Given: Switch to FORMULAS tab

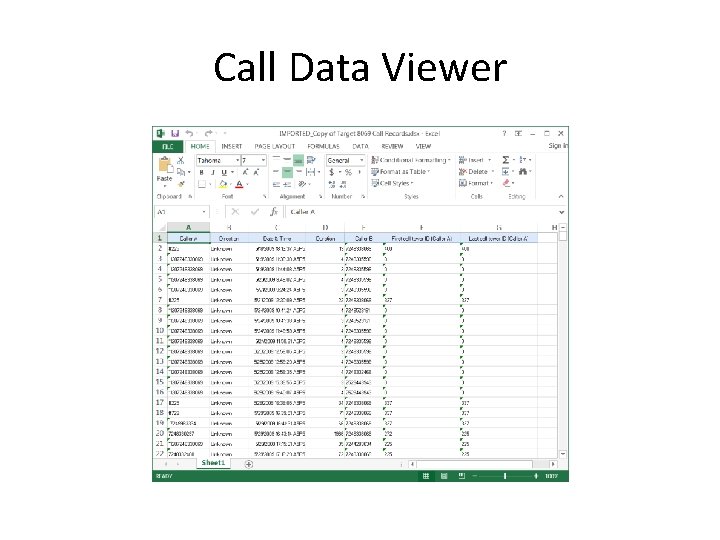Looking at the screenshot, I should [323, 146].
